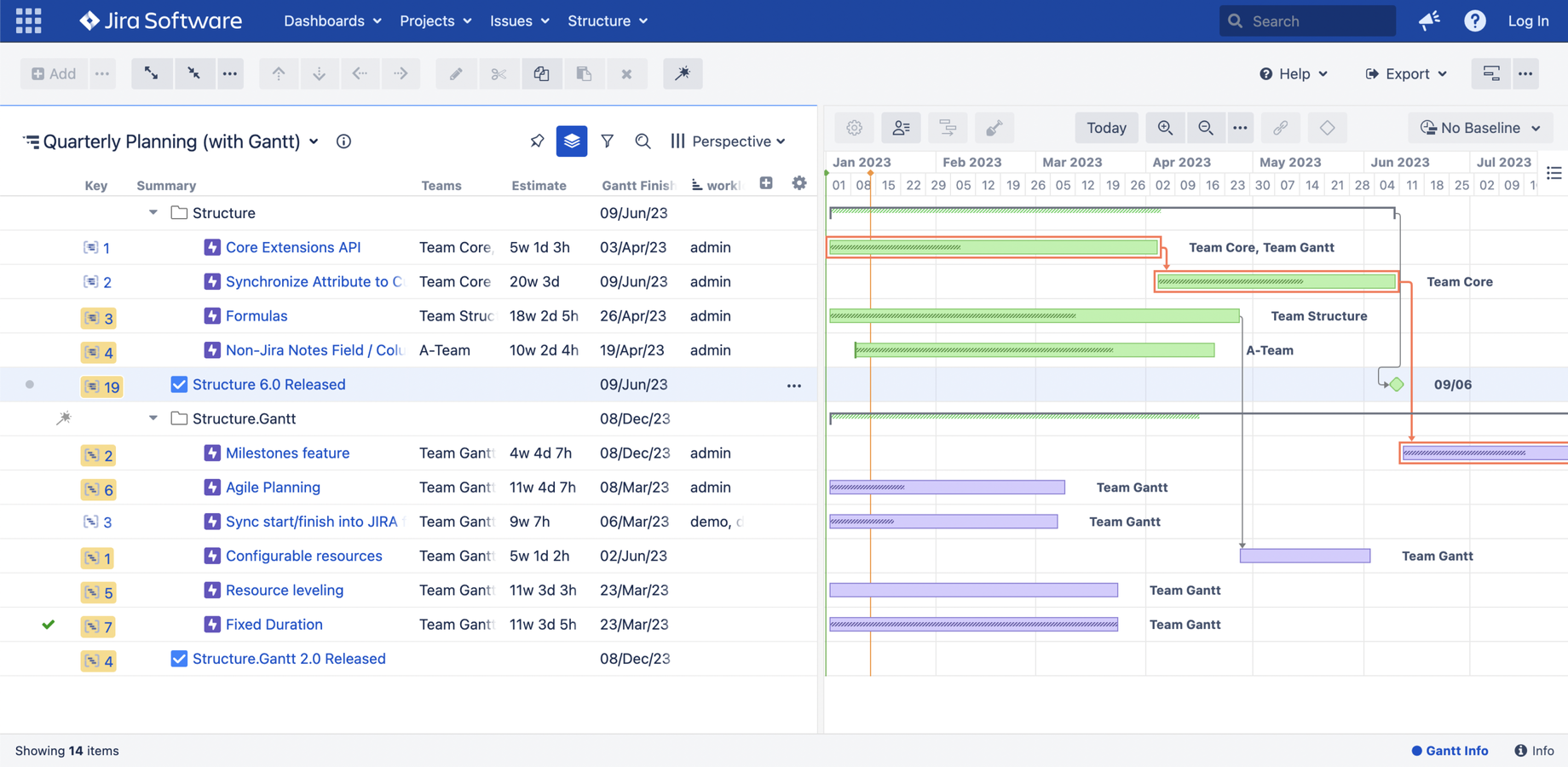
Task: Click the Gantt link dependency icon
Action: (1280, 128)
